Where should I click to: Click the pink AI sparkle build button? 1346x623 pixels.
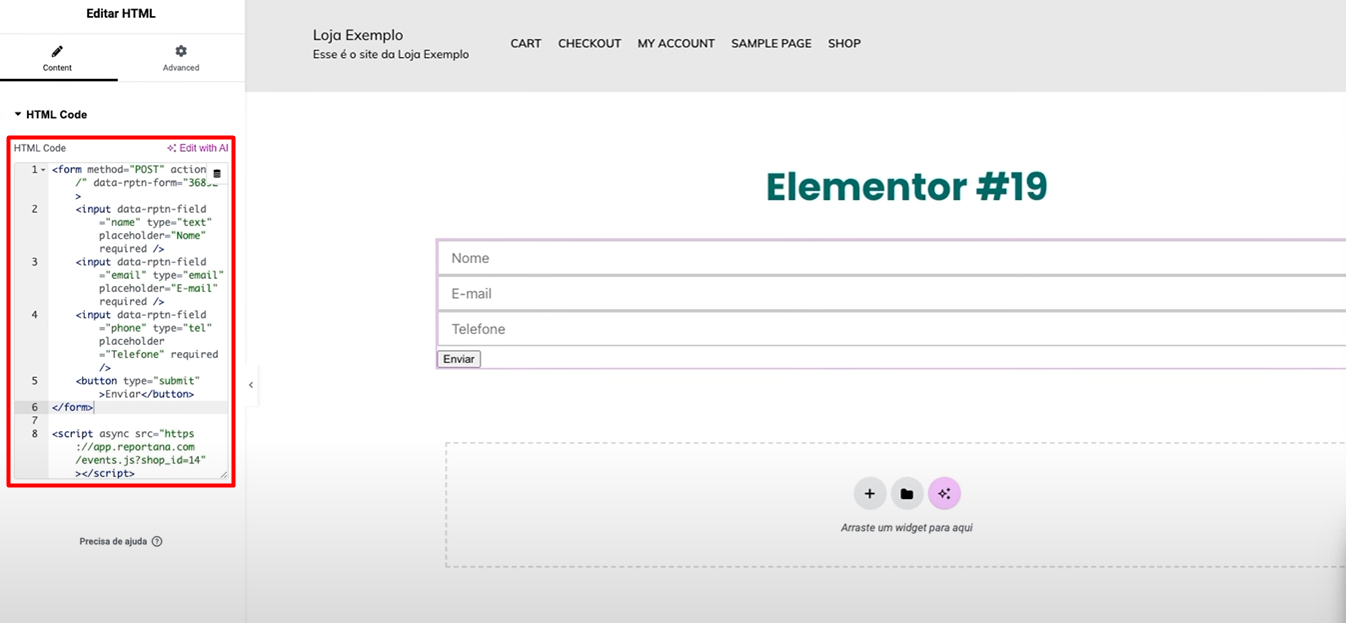(x=944, y=494)
